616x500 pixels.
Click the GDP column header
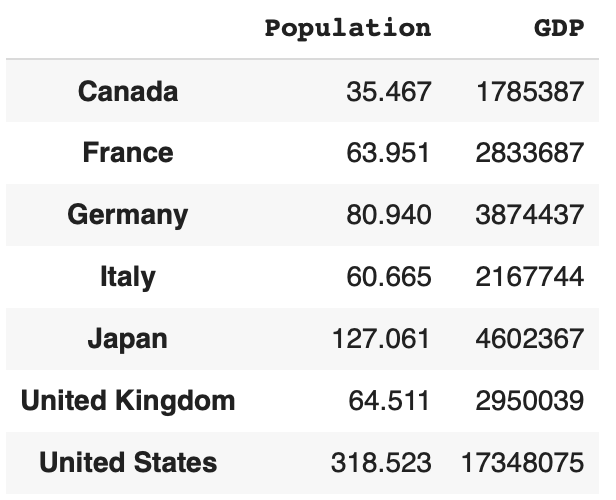(x=559, y=28)
